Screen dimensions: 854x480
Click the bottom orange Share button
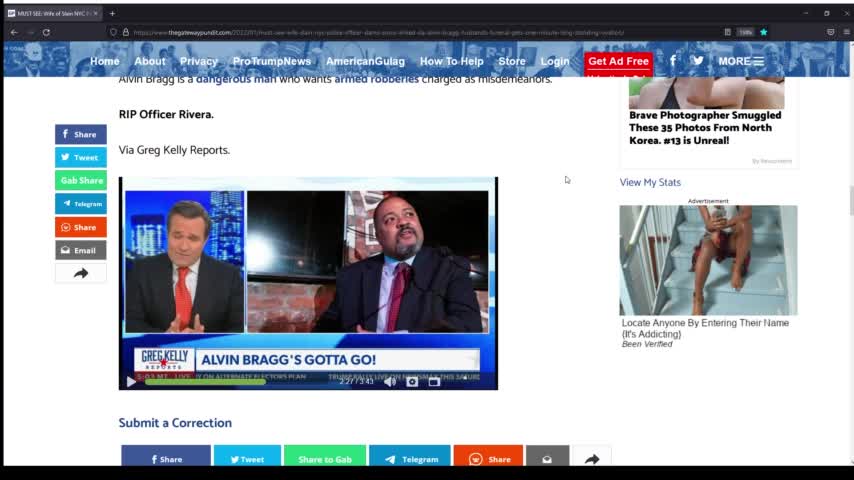[488, 457]
